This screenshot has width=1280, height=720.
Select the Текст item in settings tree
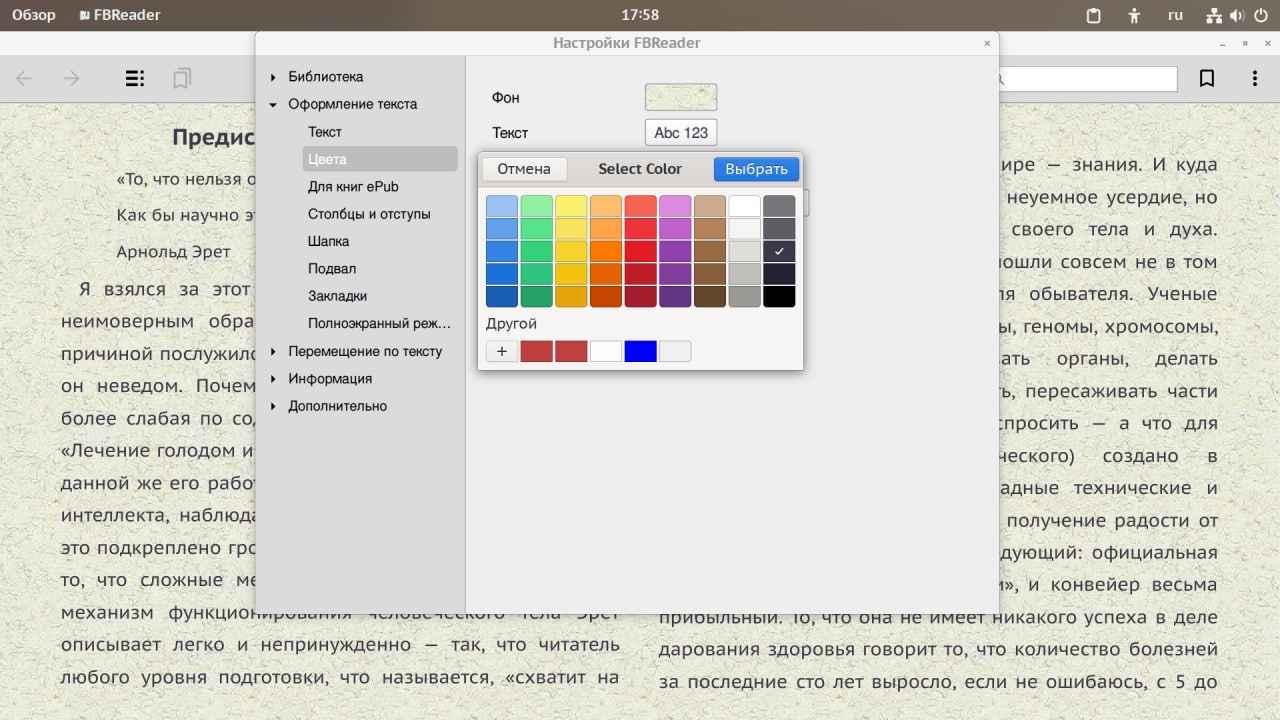pos(325,132)
